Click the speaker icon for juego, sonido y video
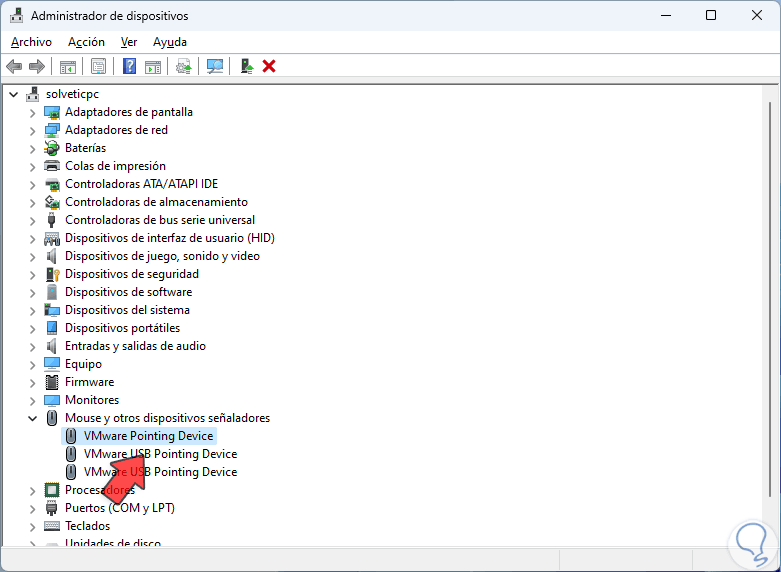 click(52, 256)
